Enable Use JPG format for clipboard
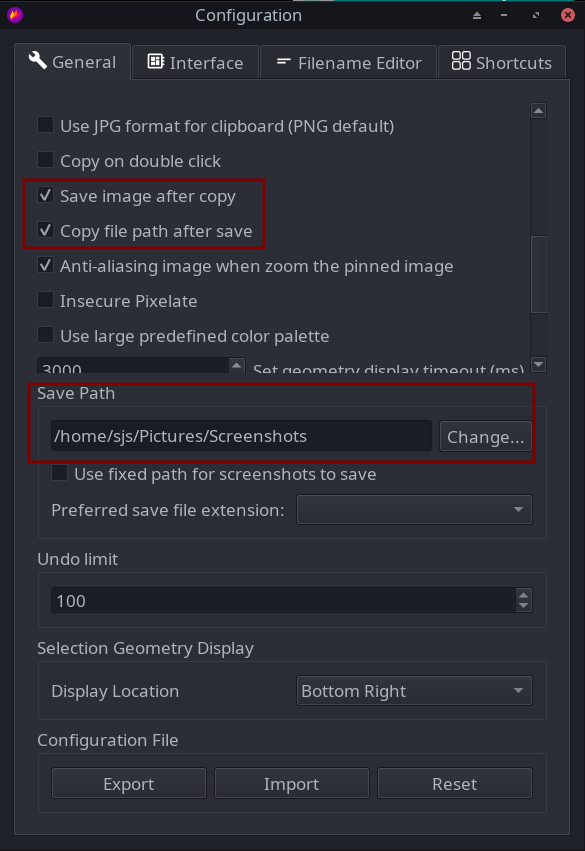585x851 pixels. (45, 125)
